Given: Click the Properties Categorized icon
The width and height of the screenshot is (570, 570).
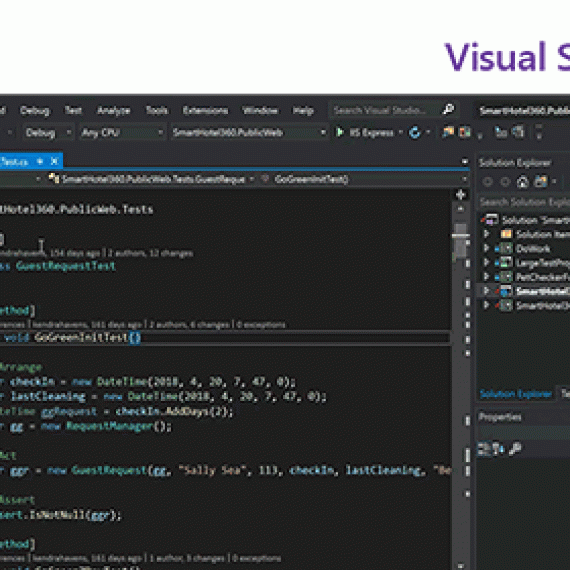Looking at the screenshot, I should tap(484, 449).
